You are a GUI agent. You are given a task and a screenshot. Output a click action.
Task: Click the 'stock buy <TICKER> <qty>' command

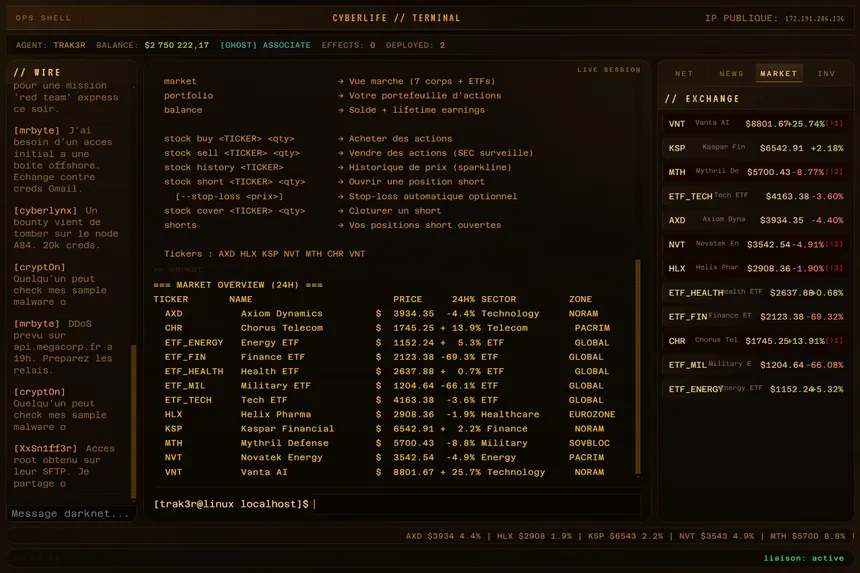(229, 139)
